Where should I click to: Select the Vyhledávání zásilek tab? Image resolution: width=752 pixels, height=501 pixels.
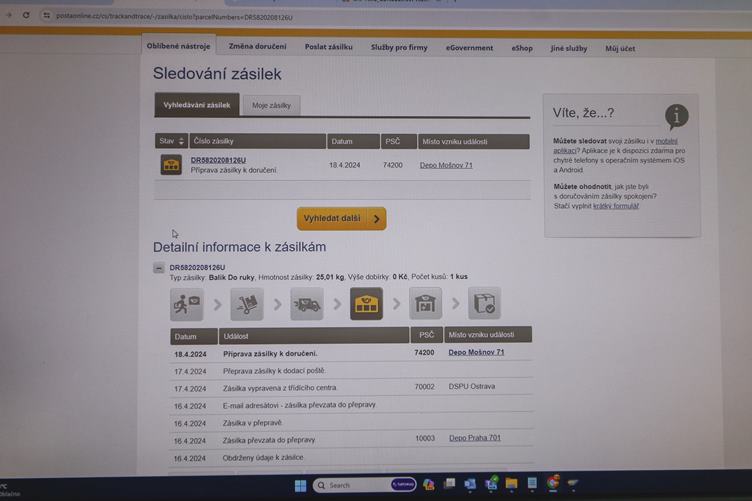tap(197, 105)
